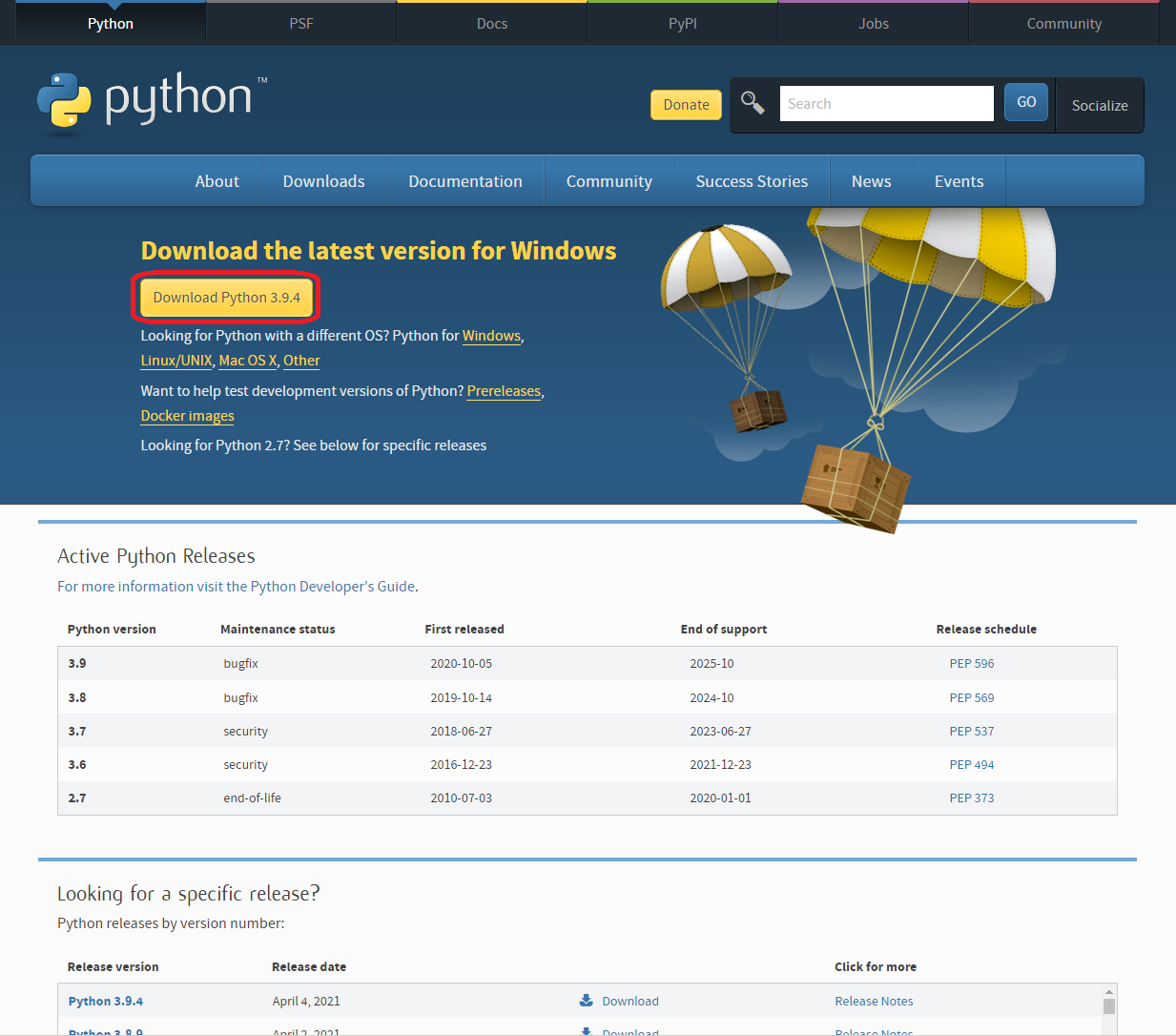
Task: Open the Docs top tab
Action: [x=492, y=23]
